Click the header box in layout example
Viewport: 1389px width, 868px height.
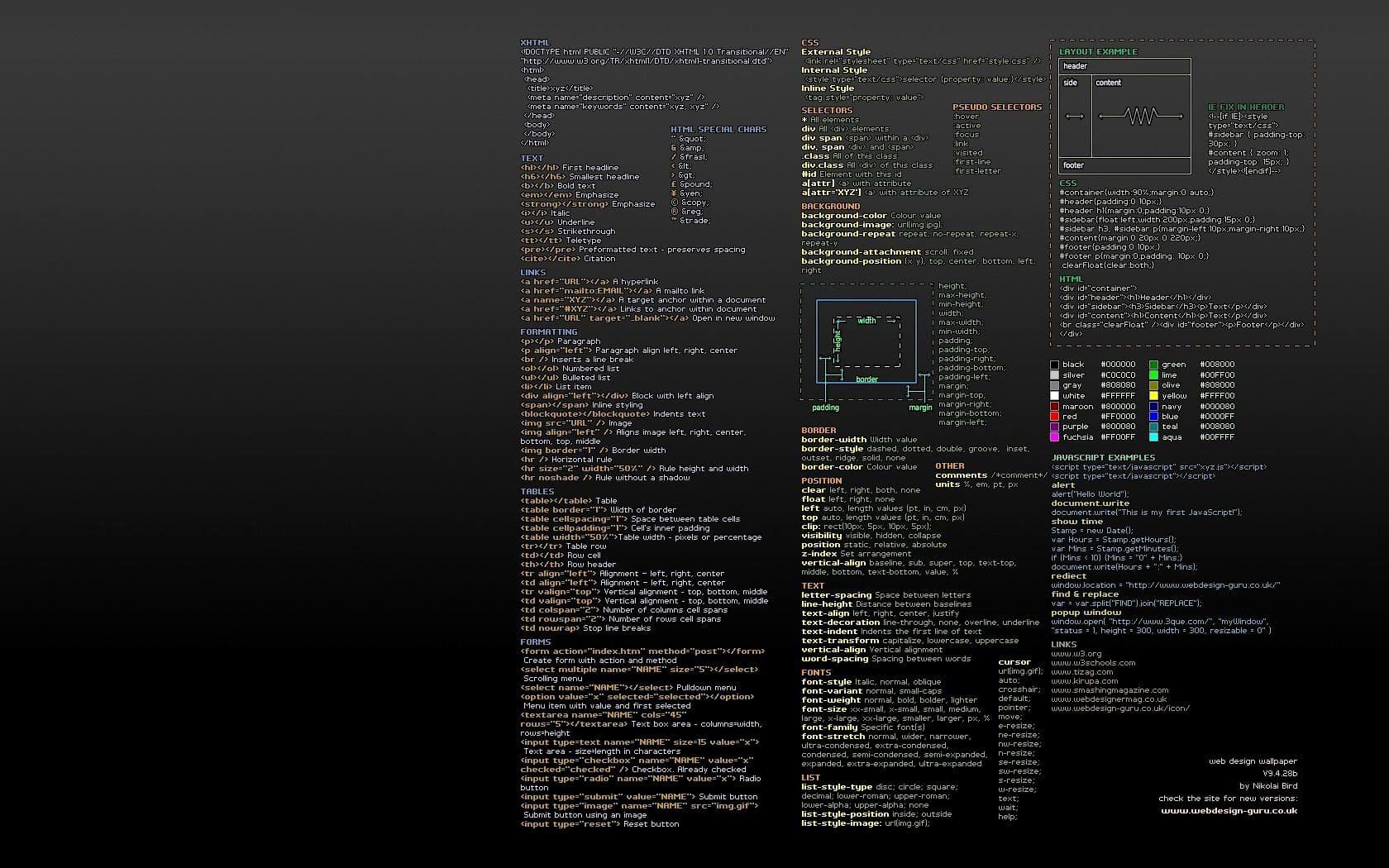tap(1124, 66)
